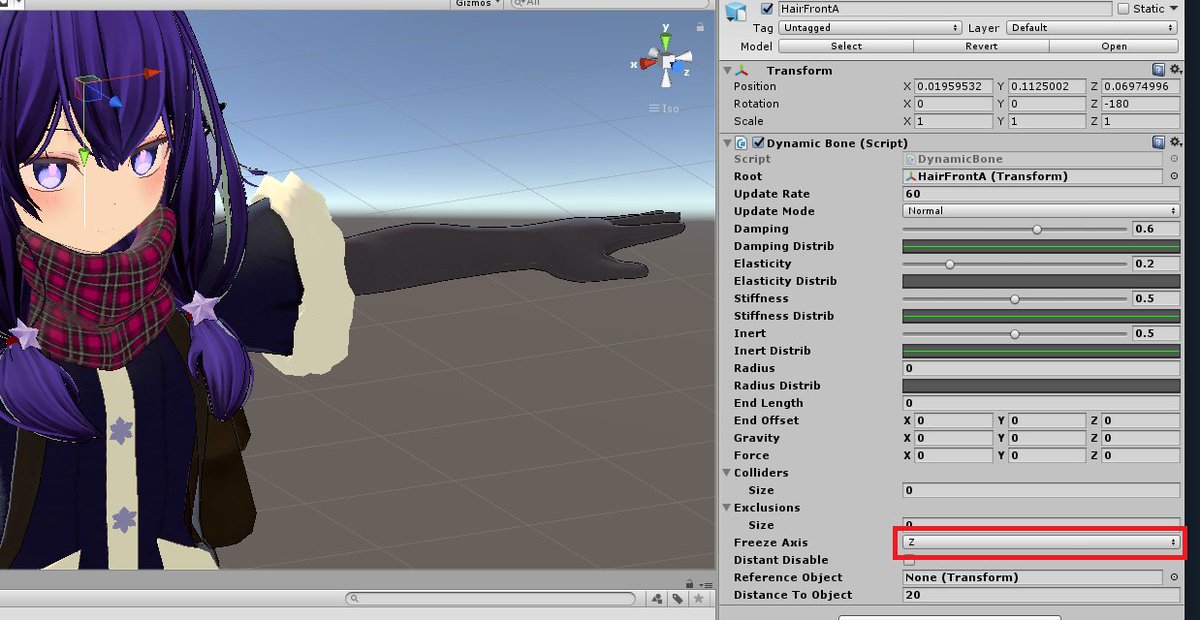Click the Colliders Size field

coord(1041,491)
